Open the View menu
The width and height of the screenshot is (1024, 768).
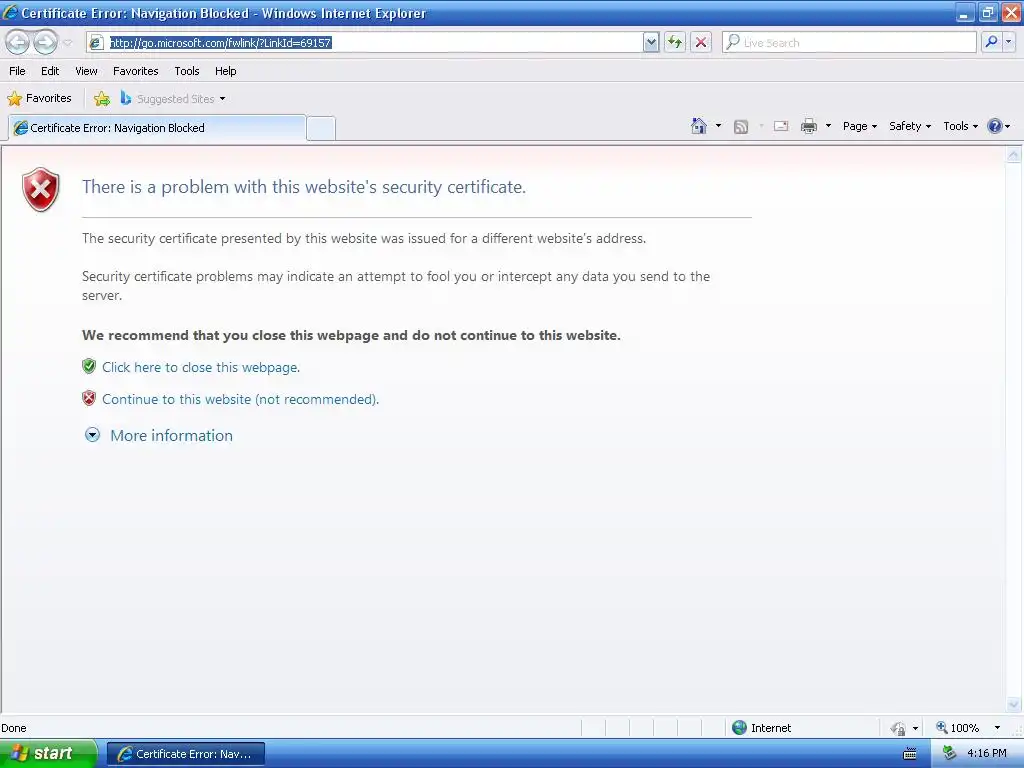tap(86, 71)
